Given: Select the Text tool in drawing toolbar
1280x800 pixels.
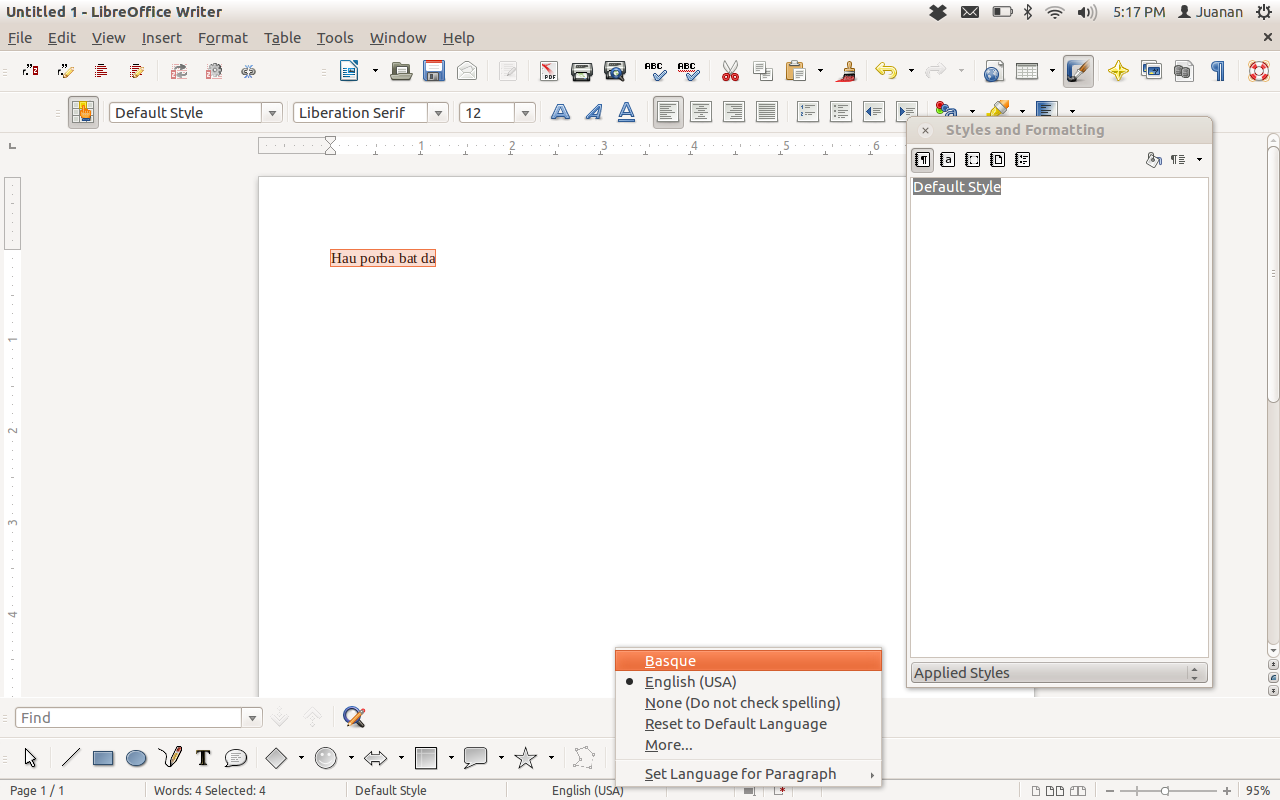Looking at the screenshot, I should point(203,758).
